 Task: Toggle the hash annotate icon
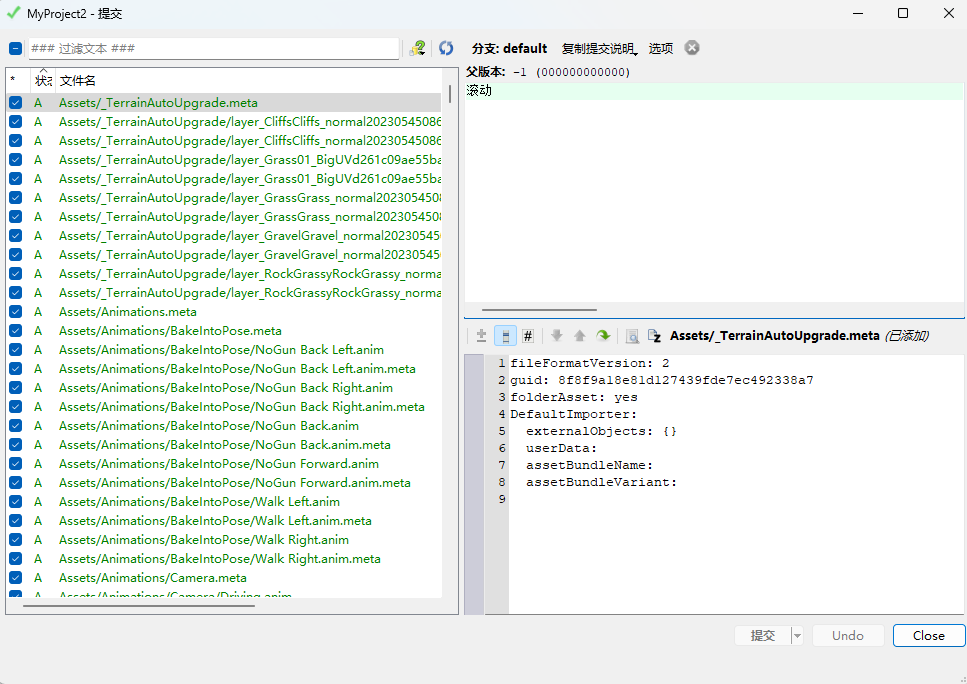pos(528,336)
